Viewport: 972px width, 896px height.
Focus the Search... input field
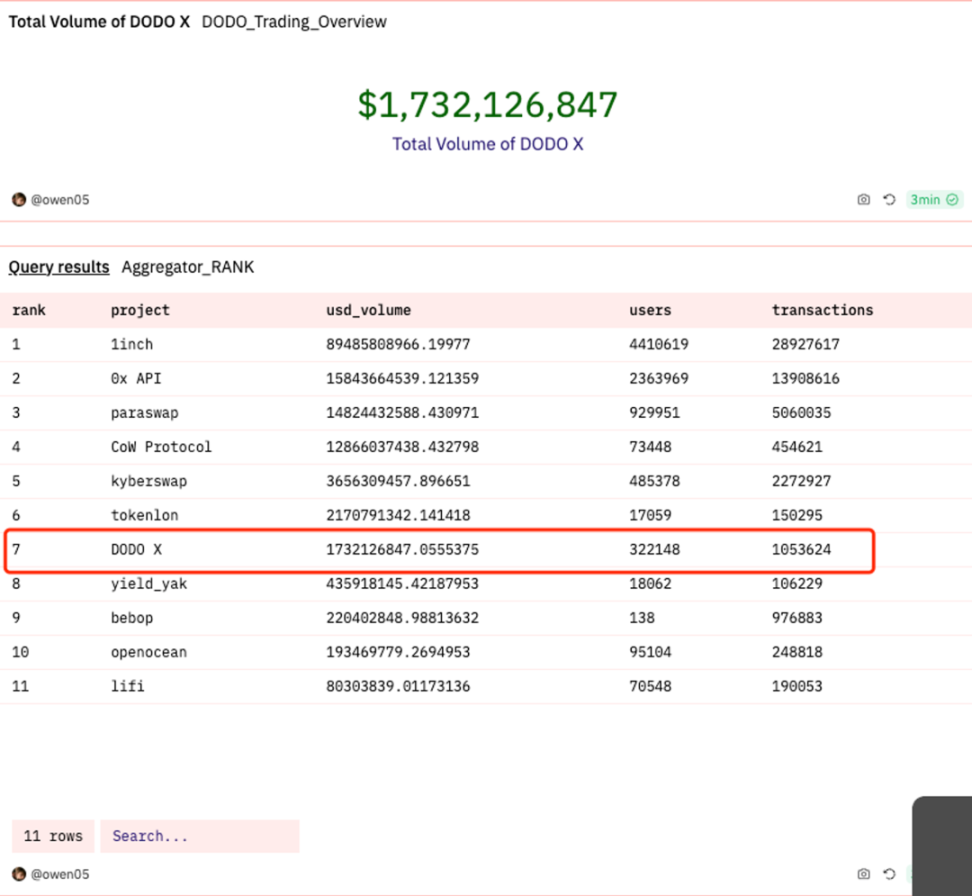tap(200, 836)
